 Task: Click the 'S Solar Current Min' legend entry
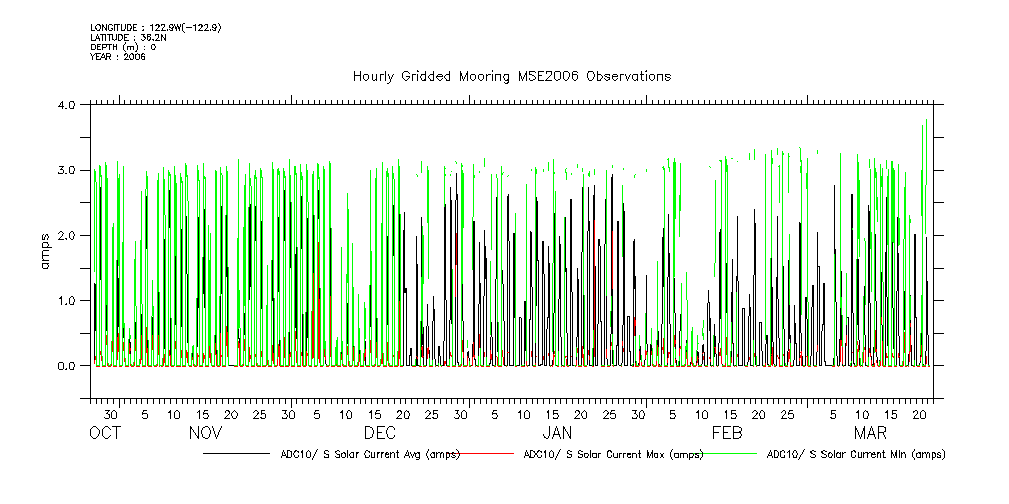point(855,454)
